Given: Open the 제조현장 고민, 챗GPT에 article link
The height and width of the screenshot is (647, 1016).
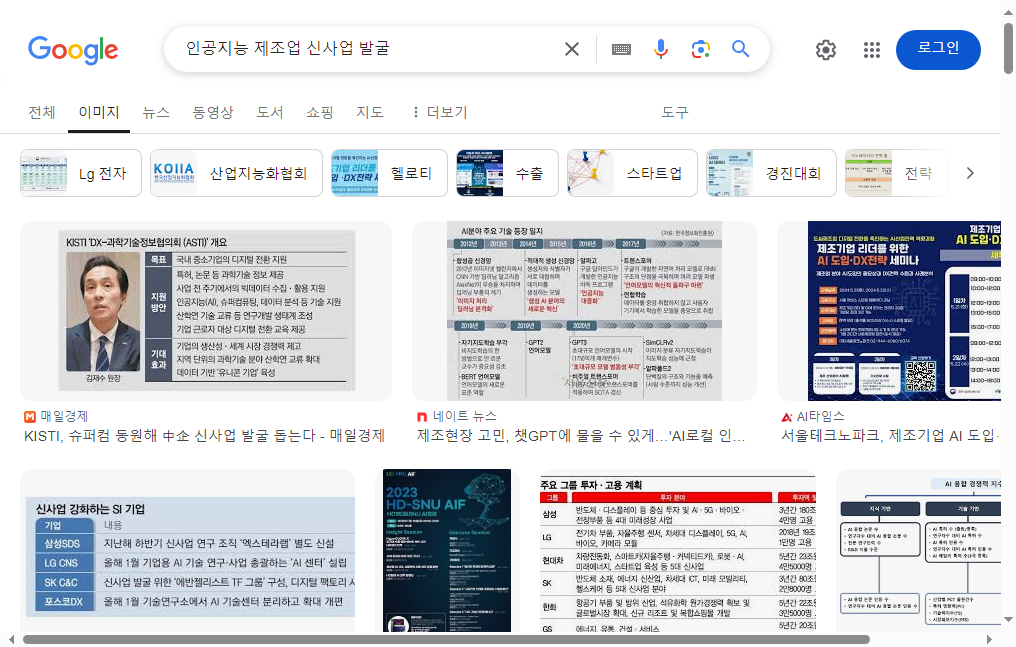Looking at the screenshot, I should click(581, 436).
